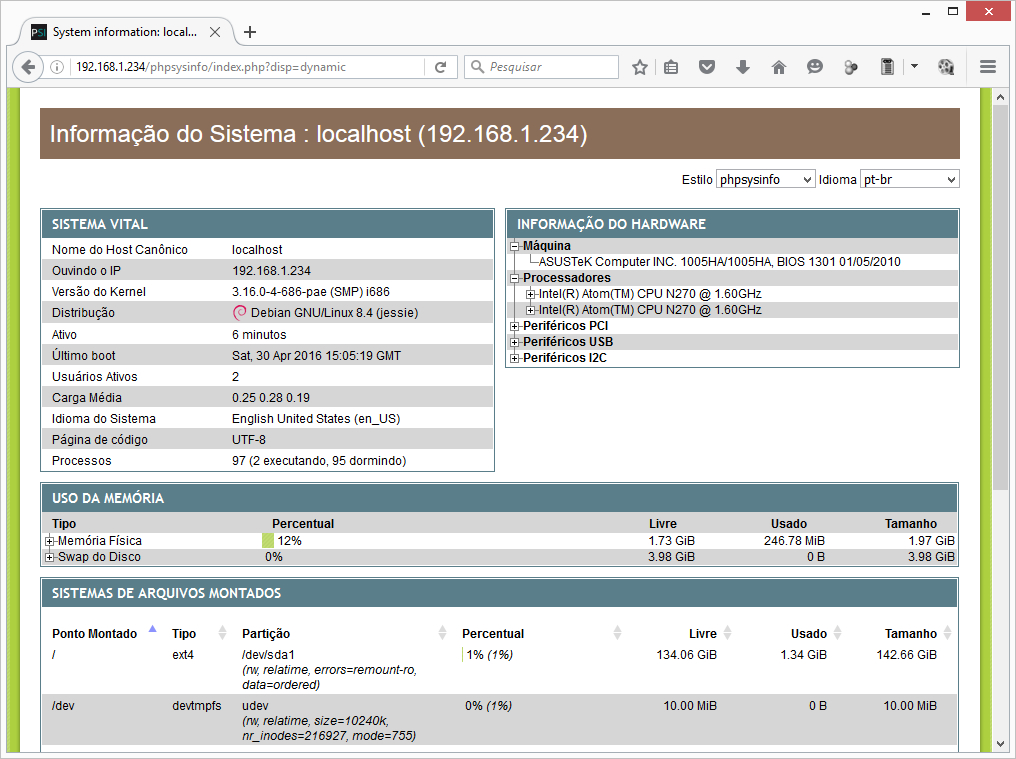Open Hello chat smiley icon
The image size is (1016, 759).
(814, 67)
